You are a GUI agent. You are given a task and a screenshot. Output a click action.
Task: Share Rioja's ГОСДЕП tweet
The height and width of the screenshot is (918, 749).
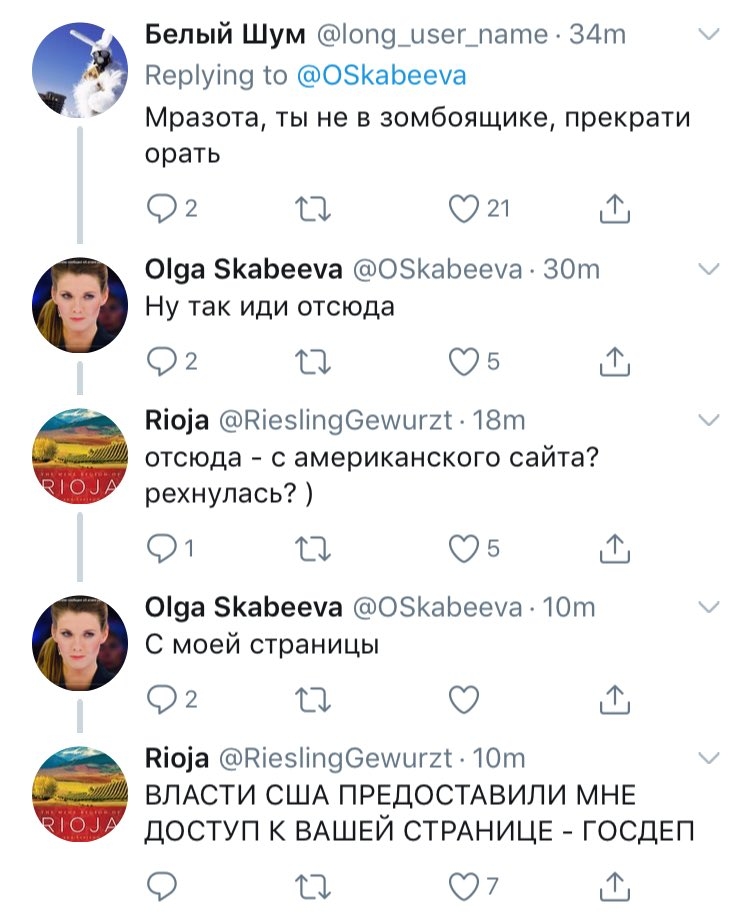(614, 886)
